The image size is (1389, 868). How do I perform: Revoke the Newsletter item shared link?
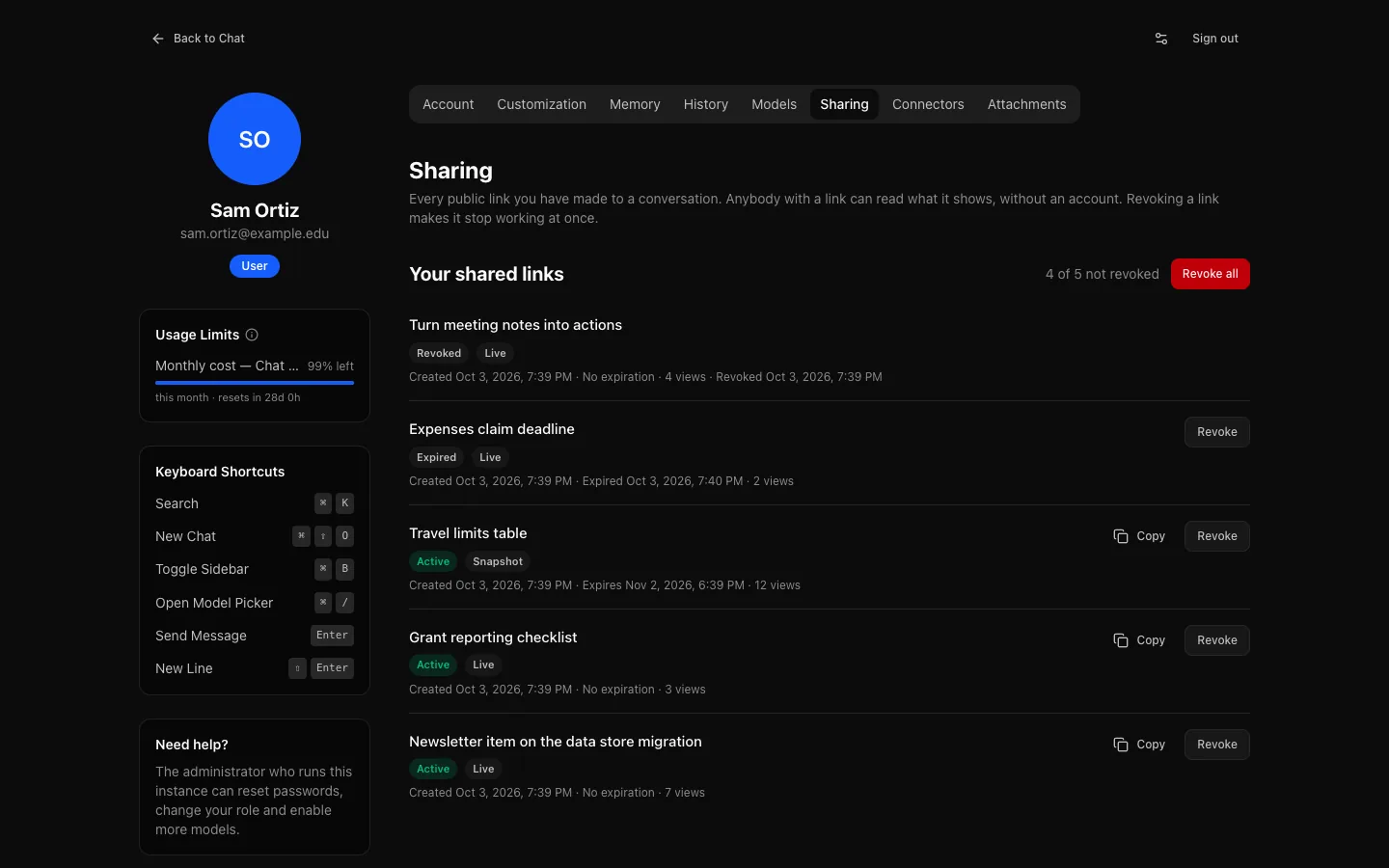[1217, 745]
